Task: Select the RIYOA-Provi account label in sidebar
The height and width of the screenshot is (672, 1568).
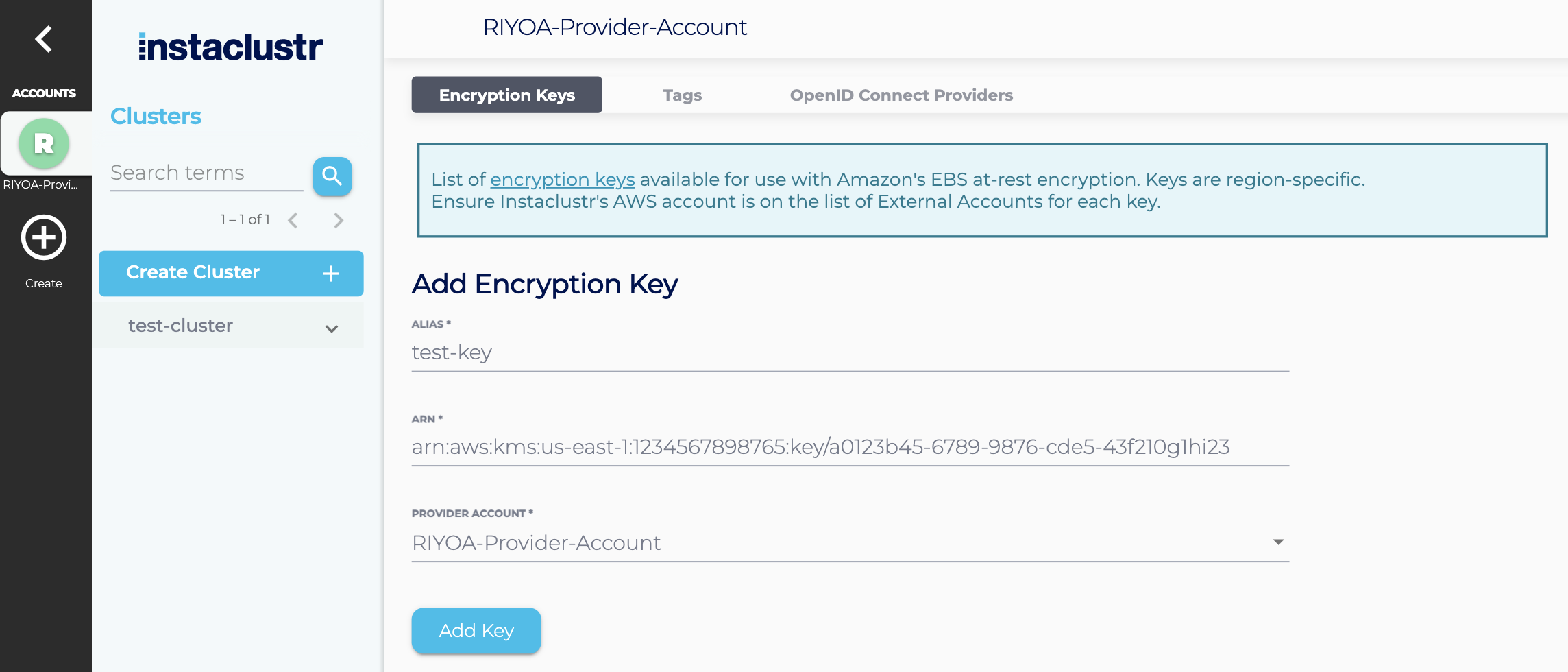Action: (x=44, y=184)
